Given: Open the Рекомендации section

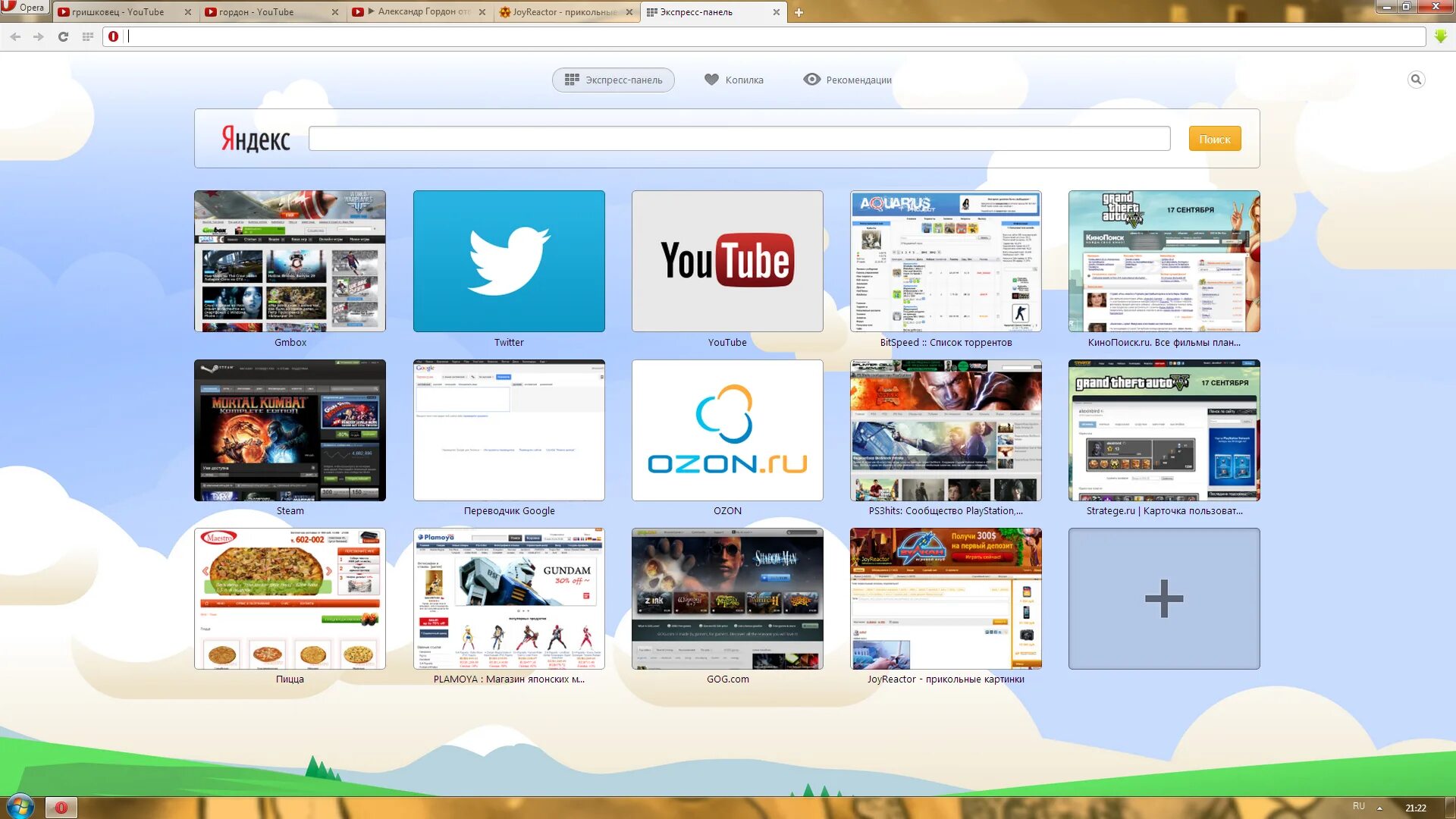Looking at the screenshot, I should tap(848, 80).
